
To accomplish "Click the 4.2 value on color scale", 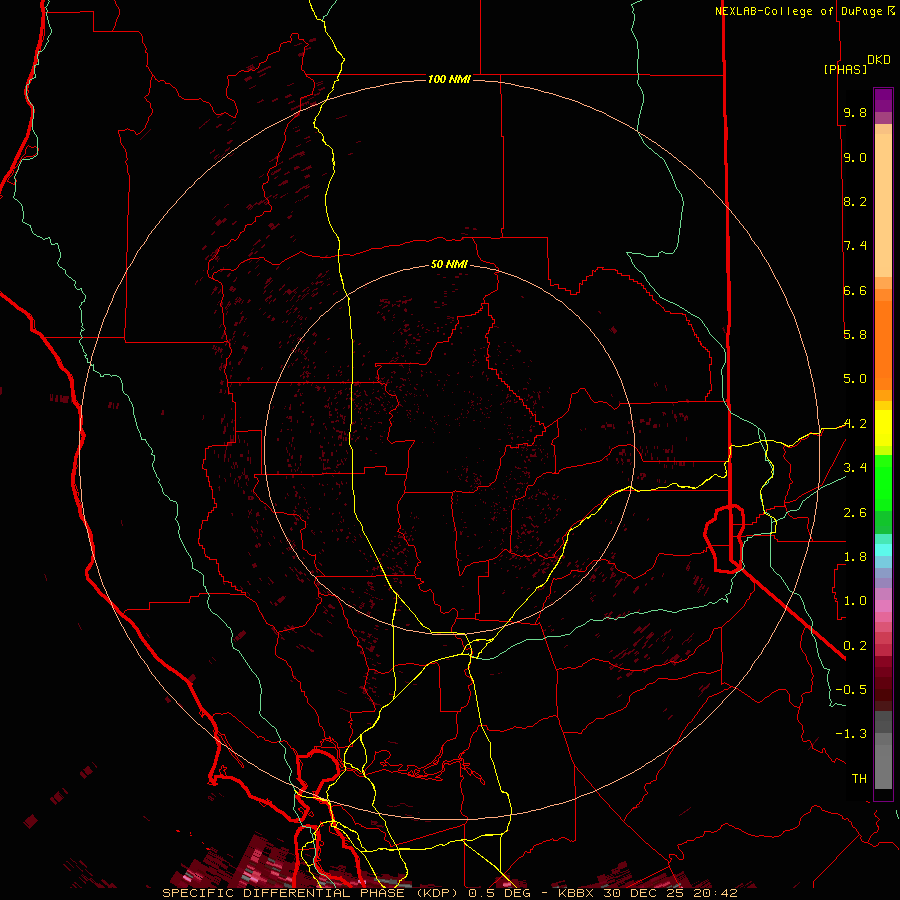I will pos(855,424).
